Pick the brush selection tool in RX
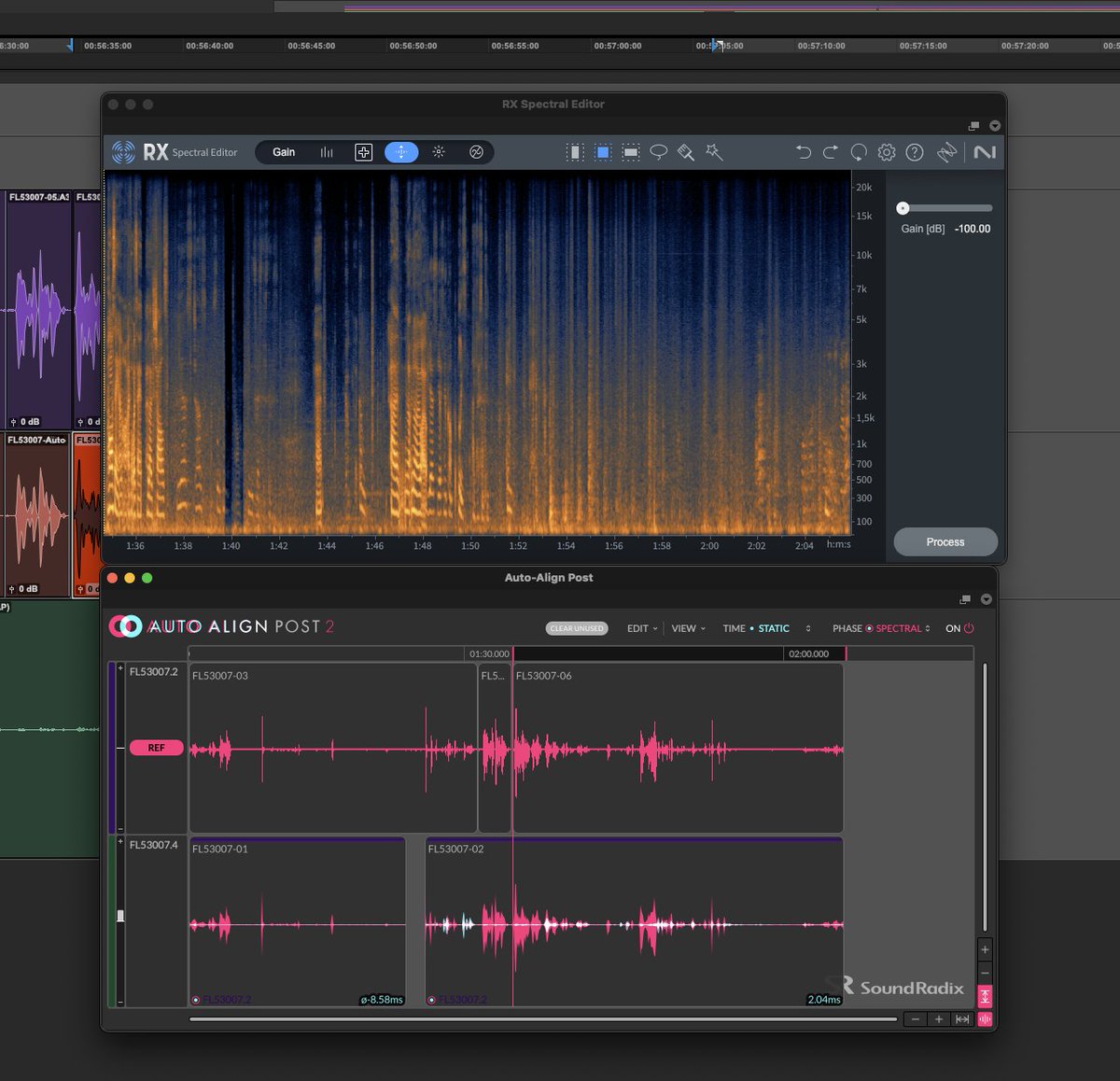Image resolution: width=1120 pixels, height=1081 pixels. pyautogui.click(x=686, y=152)
